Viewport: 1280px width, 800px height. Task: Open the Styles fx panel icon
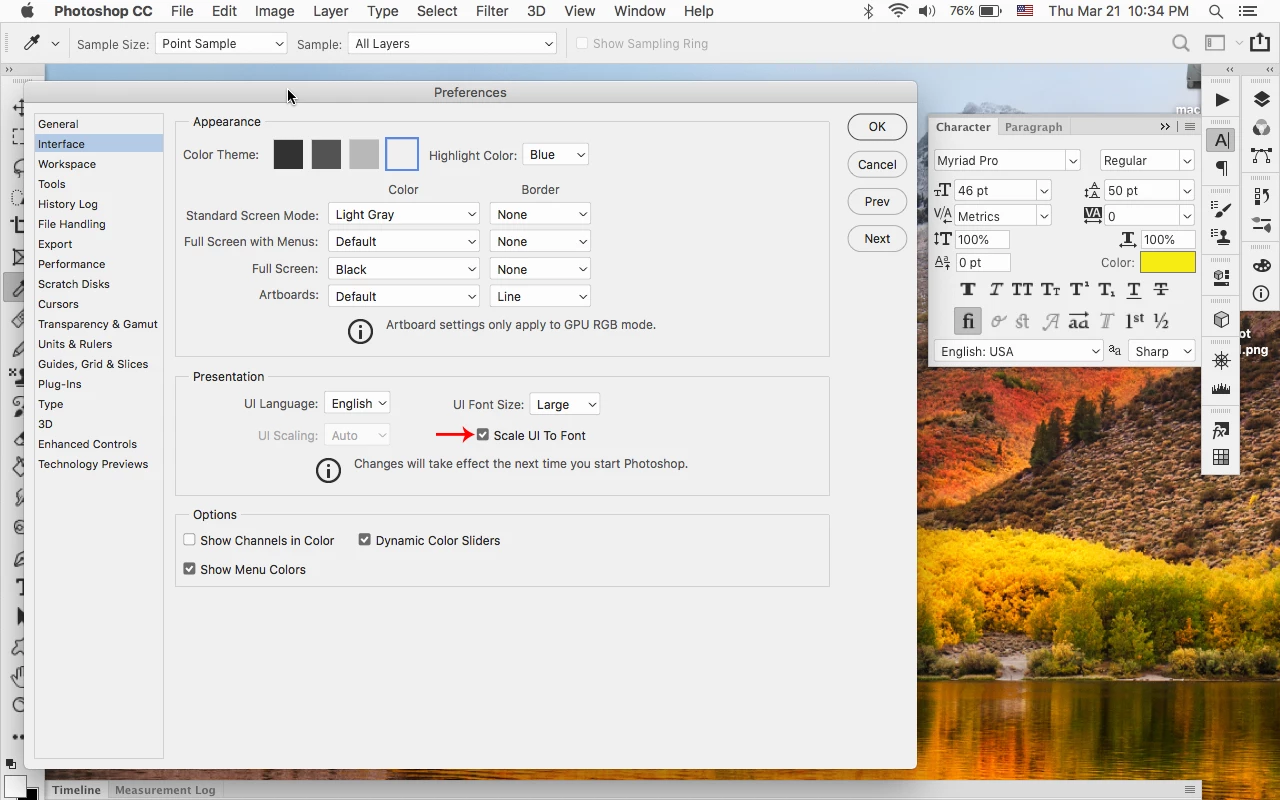point(1221,430)
